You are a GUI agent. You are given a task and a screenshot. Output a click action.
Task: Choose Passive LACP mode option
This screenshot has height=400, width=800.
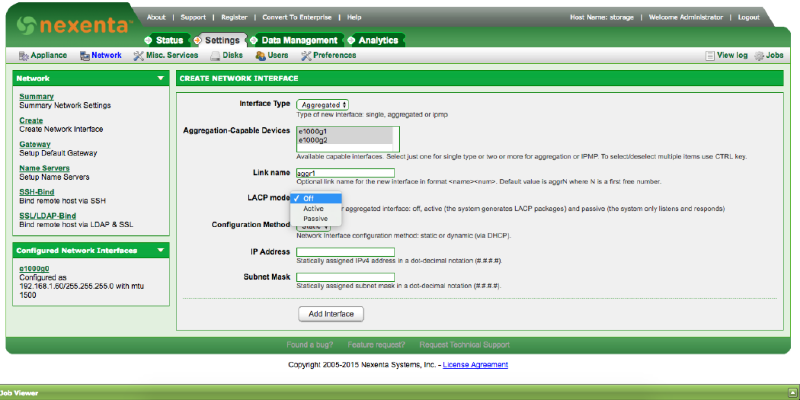click(x=315, y=218)
